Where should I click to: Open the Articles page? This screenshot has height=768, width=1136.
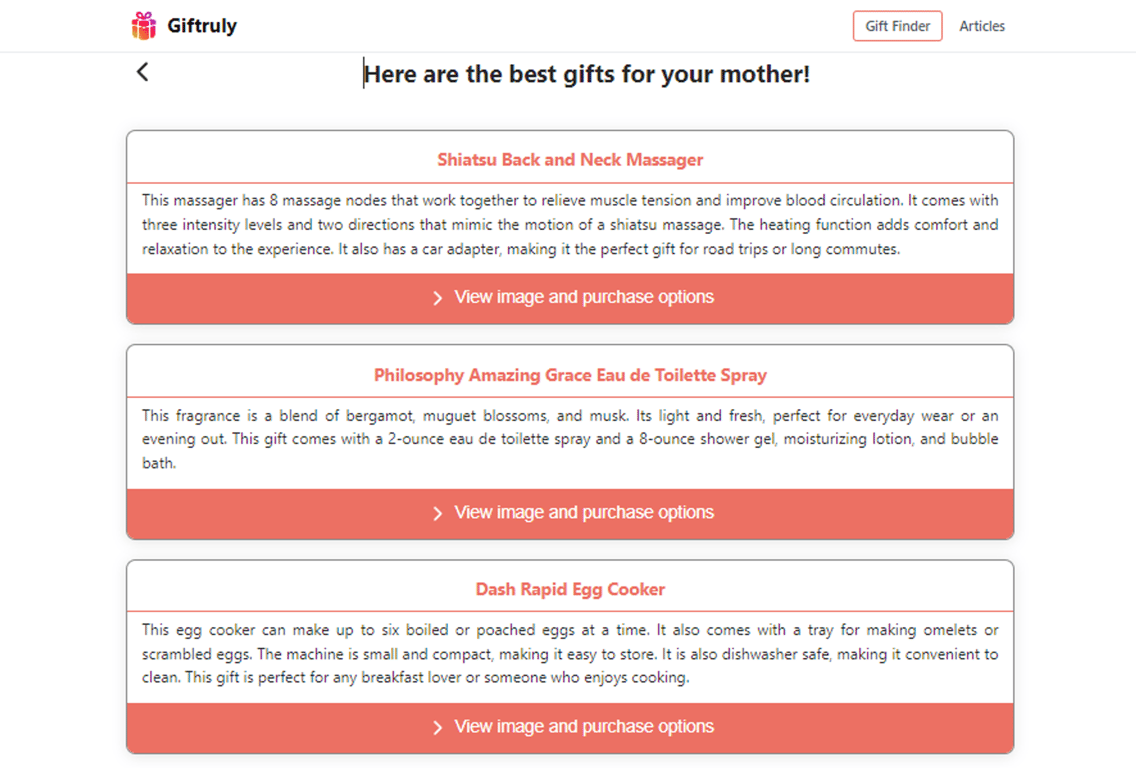click(x=981, y=26)
